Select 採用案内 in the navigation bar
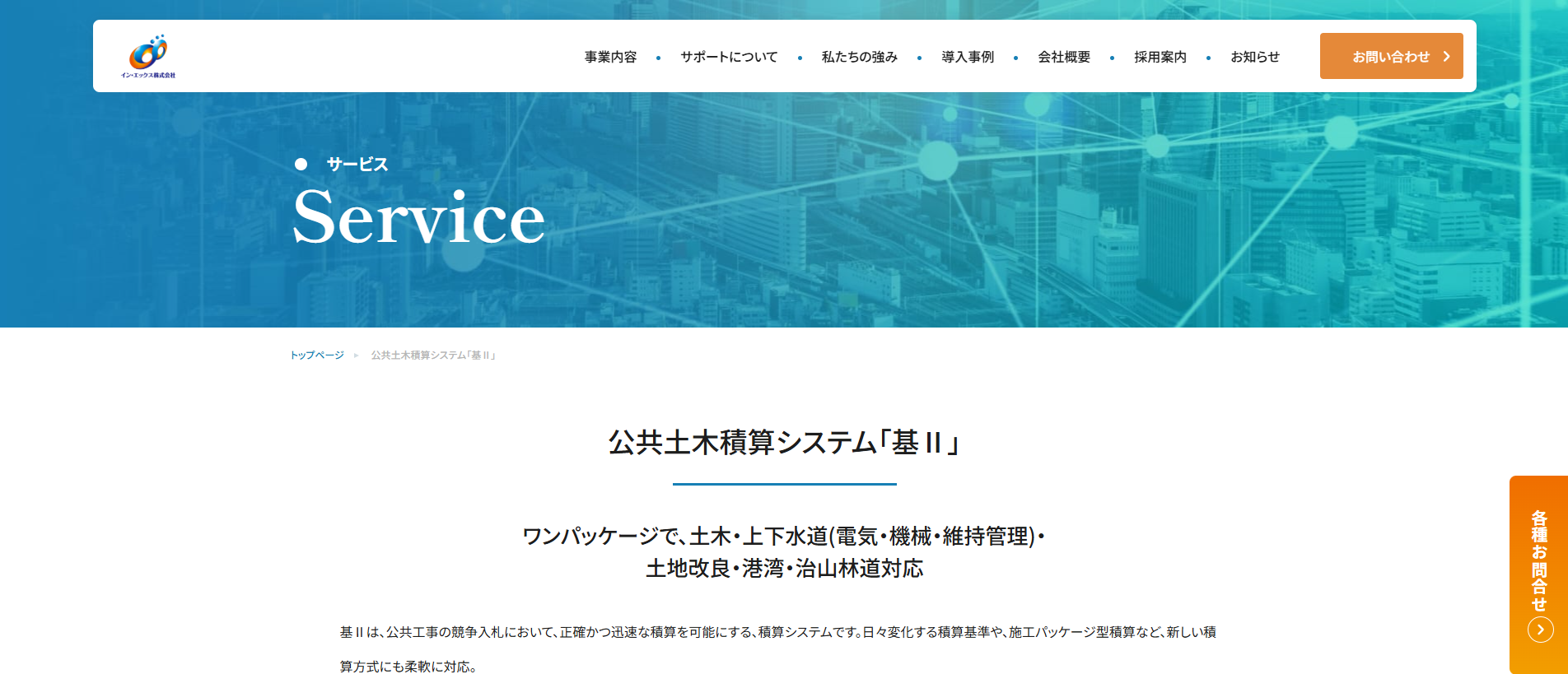 1160,57
